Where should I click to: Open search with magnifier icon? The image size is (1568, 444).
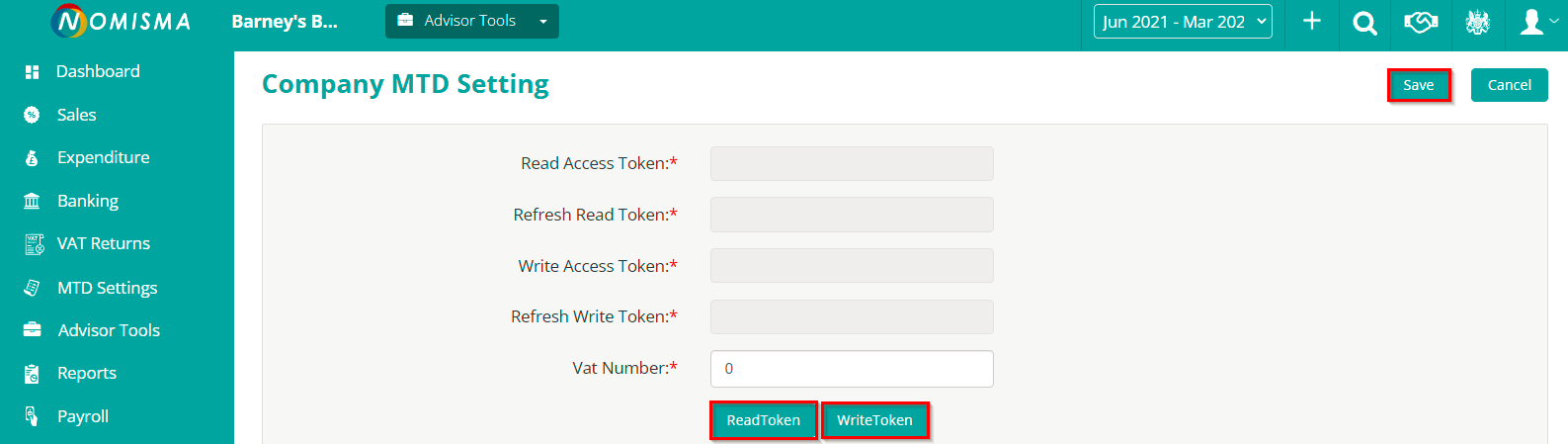tap(1364, 23)
